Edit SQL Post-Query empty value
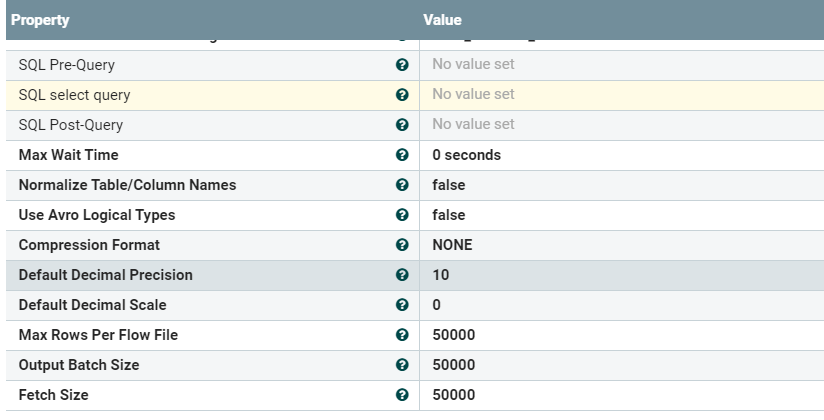Viewport: 824px width, 420px height. pos(473,124)
